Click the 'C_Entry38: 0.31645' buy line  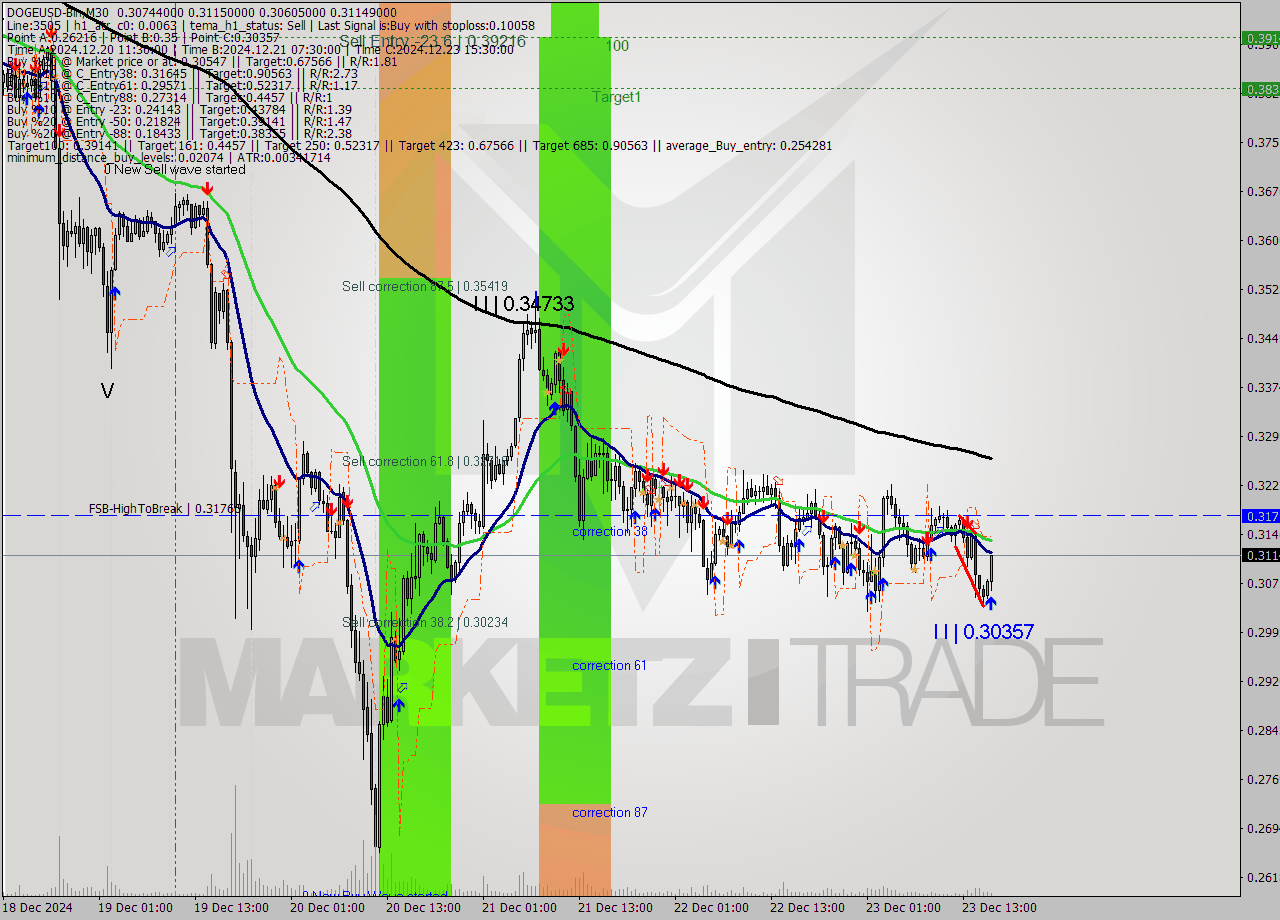(x=182, y=74)
